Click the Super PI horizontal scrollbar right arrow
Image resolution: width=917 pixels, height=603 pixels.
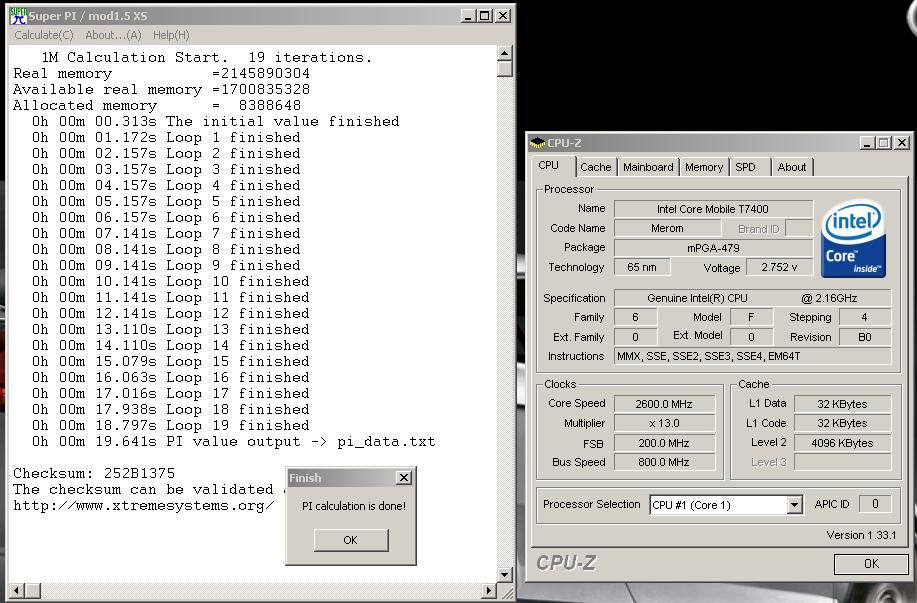click(489, 591)
